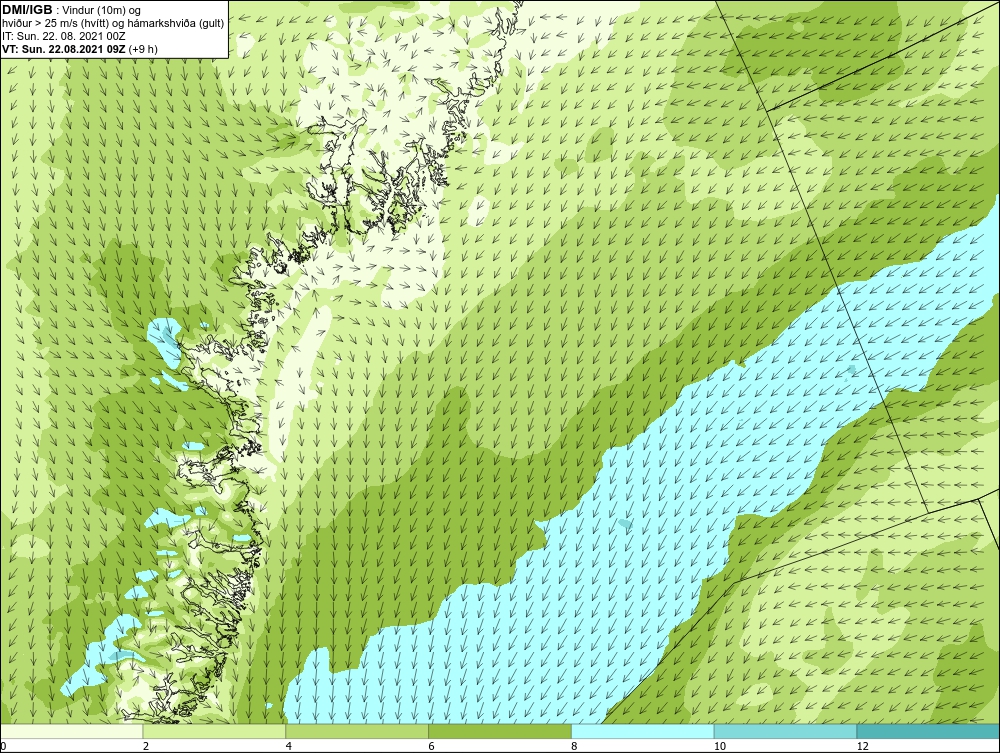1000x753 pixels.
Task: Click the legend scale label '4'
Action: pyautogui.click(x=288, y=746)
